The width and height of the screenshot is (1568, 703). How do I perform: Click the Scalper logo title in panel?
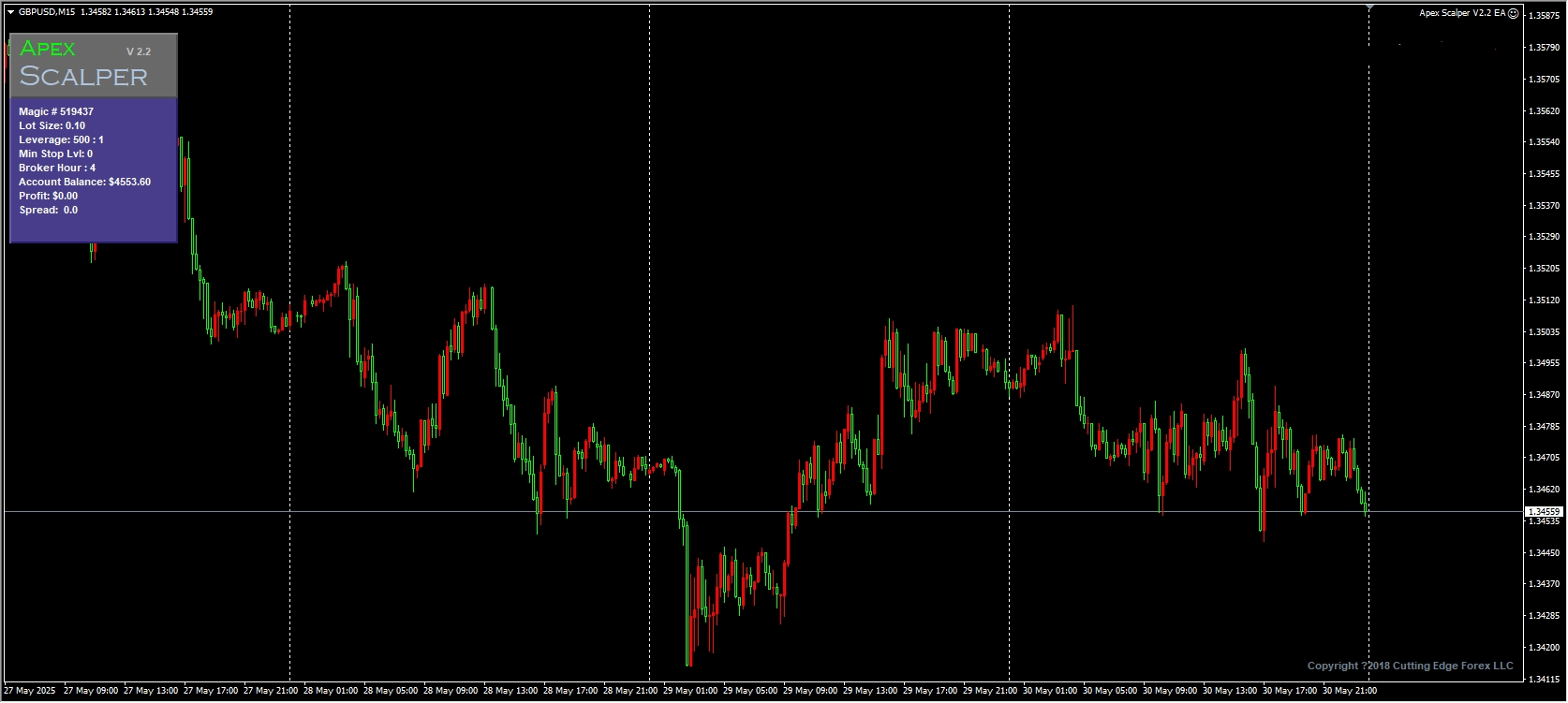[x=83, y=77]
